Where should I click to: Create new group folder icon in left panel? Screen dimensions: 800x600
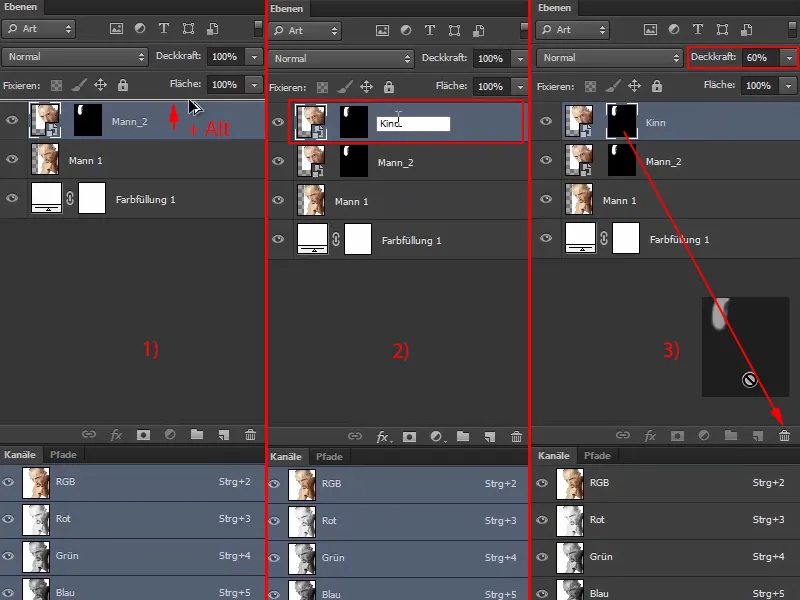point(197,434)
